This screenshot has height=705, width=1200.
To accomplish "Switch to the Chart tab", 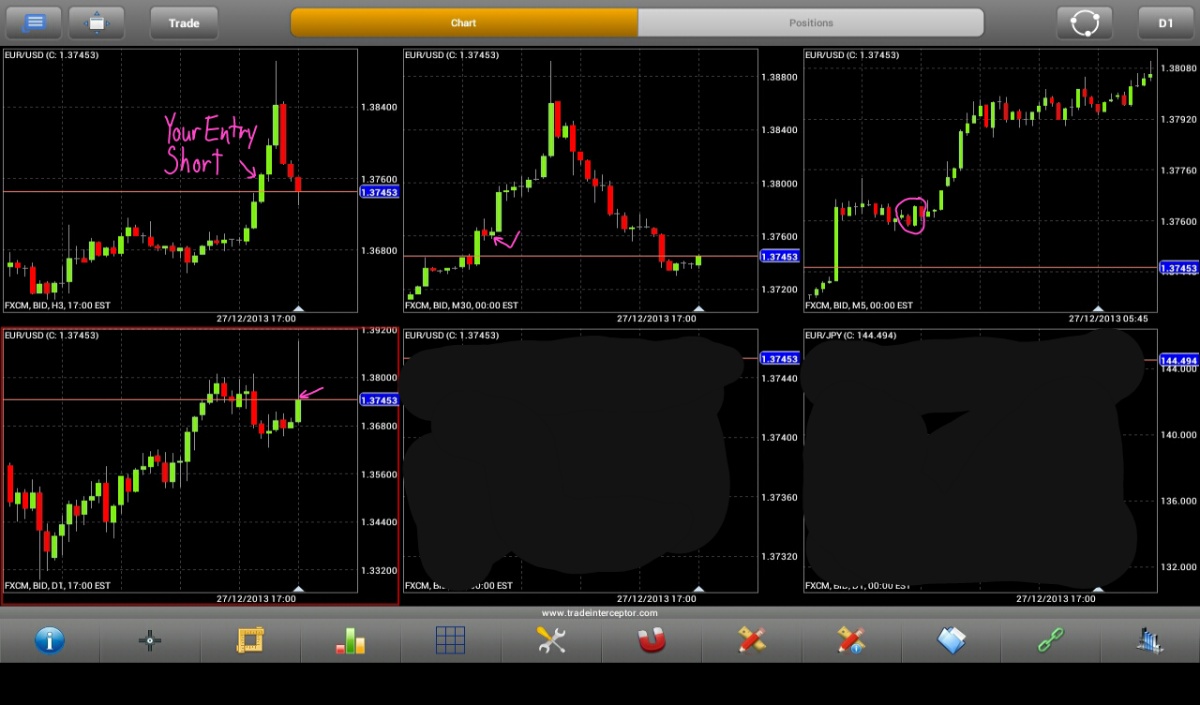I will tap(464, 23).
